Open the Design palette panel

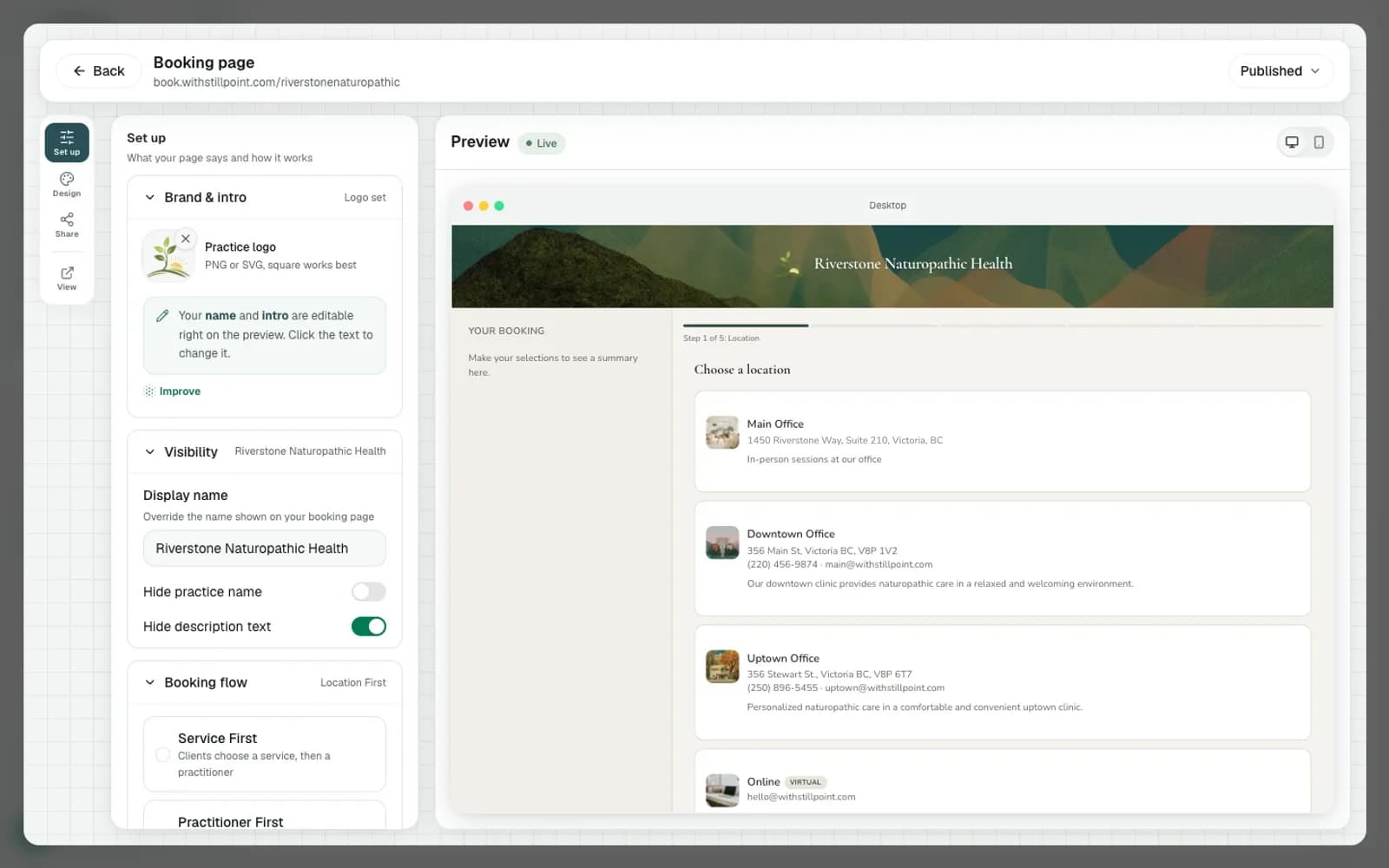[x=67, y=184]
